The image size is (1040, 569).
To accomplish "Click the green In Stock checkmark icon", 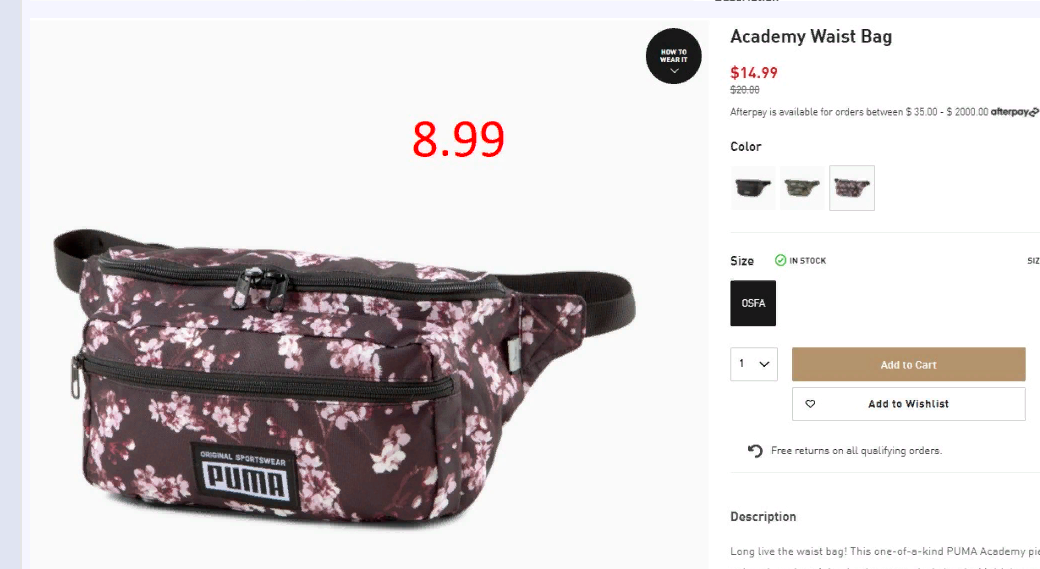I will click(x=781, y=260).
